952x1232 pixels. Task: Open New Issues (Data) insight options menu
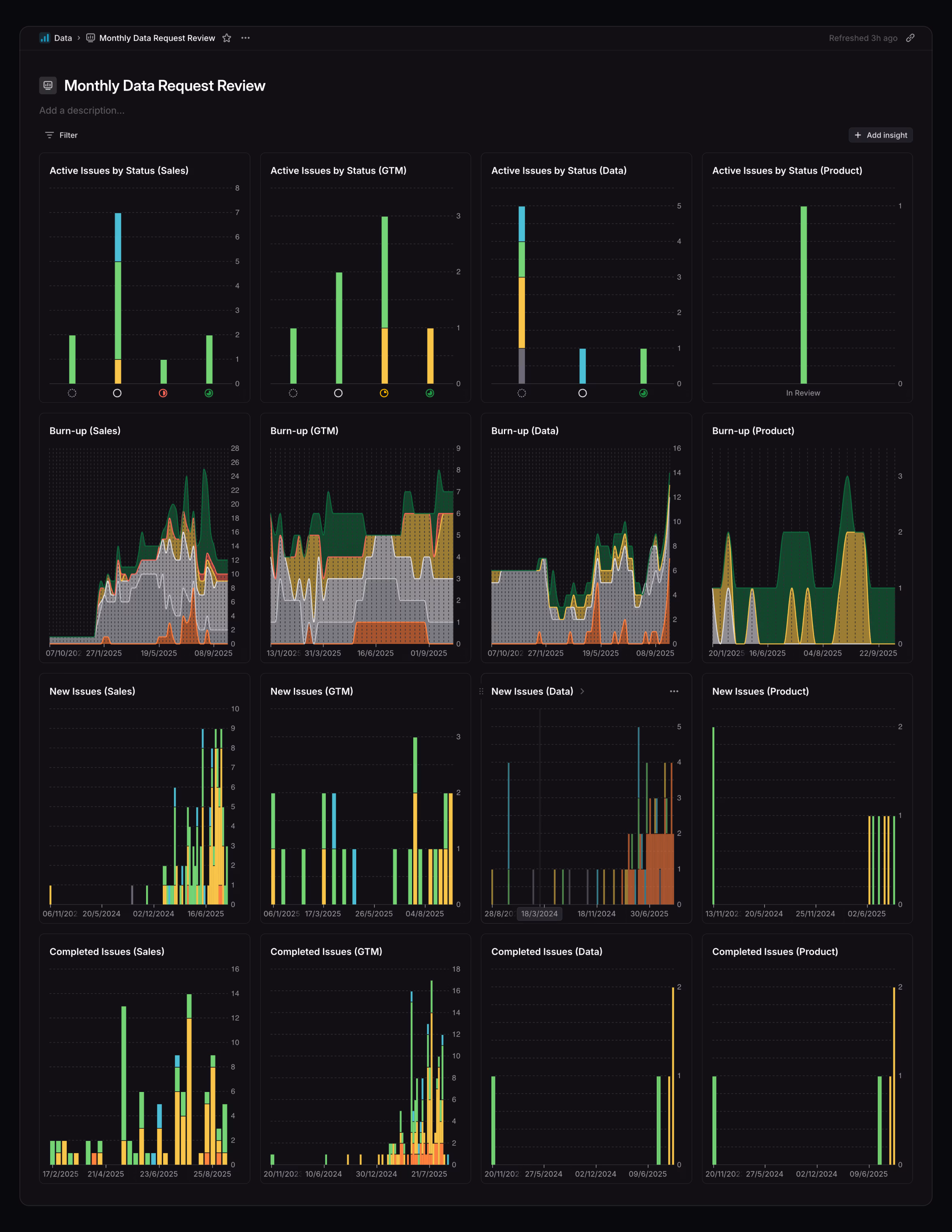pos(674,691)
